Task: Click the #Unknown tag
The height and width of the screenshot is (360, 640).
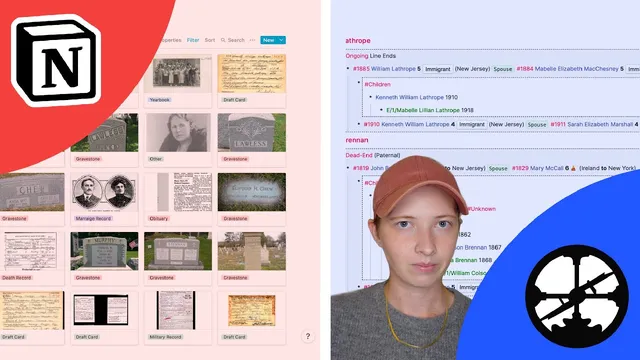Action: [x=482, y=209]
